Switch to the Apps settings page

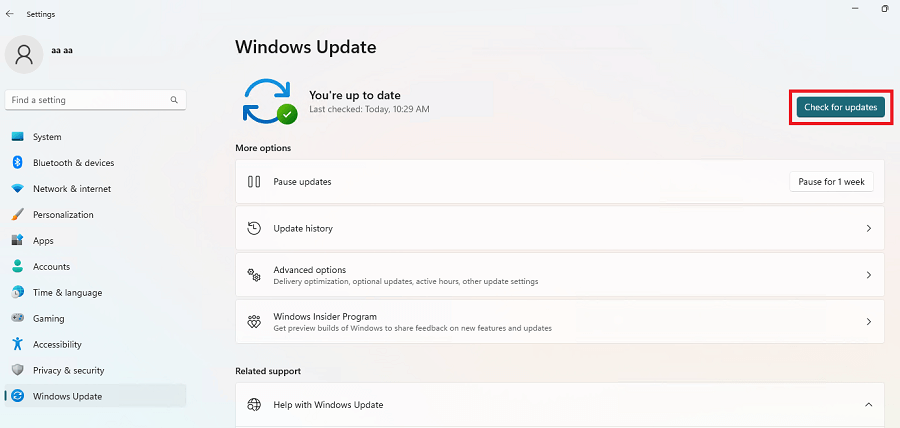pyautogui.click(x=43, y=241)
